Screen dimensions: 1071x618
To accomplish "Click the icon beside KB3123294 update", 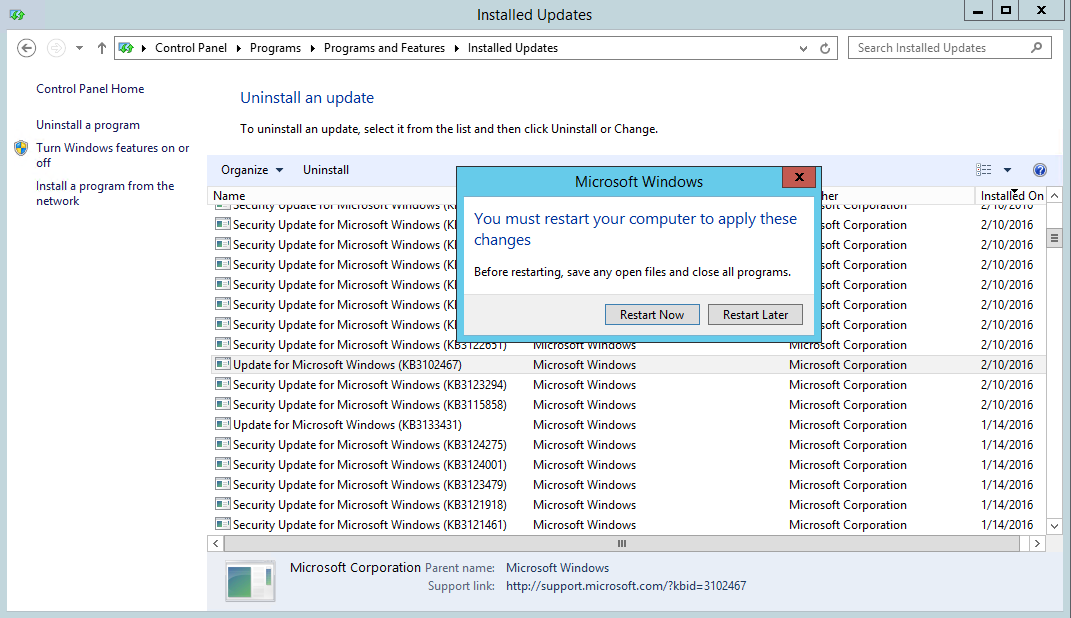I will (x=223, y=384).
